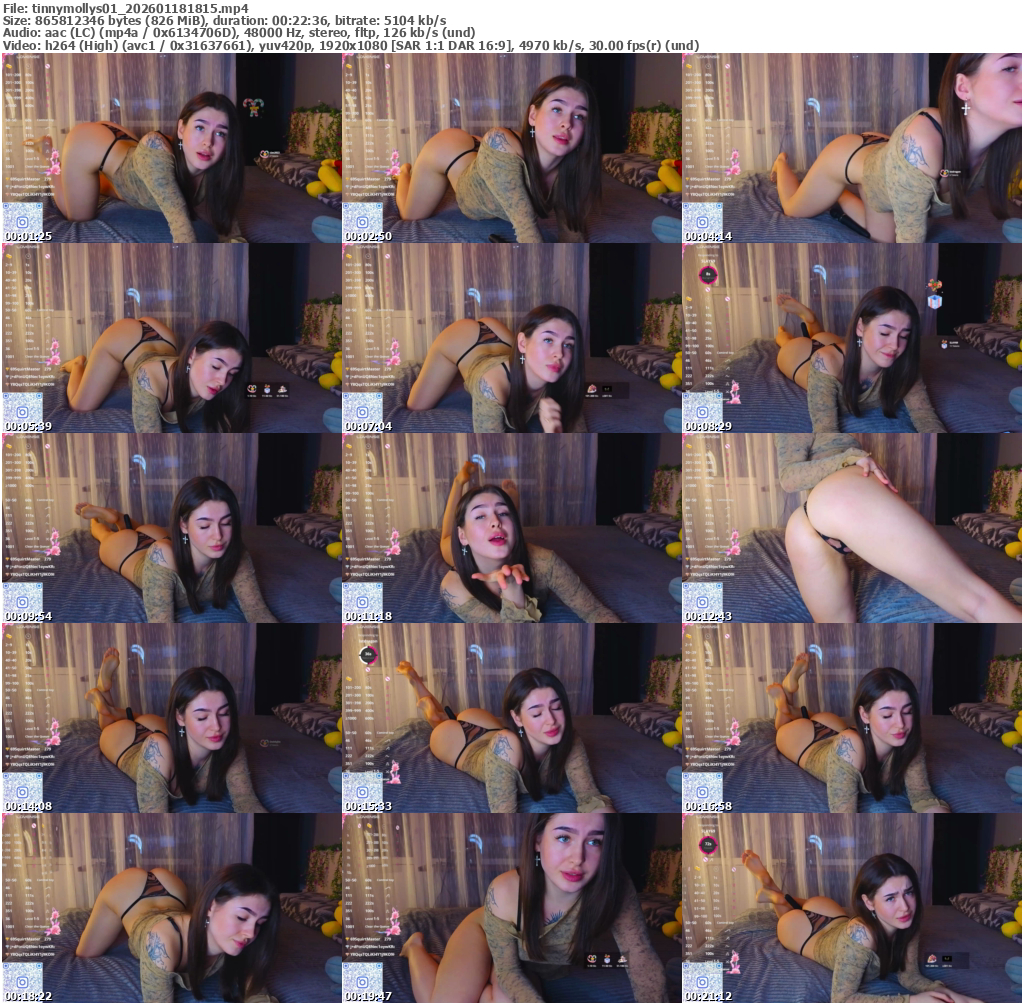The image size is (1024, 1003).
Task: Click the Instagram QR icon in the 00:18:22 frame
Action: tap(22, 980)
